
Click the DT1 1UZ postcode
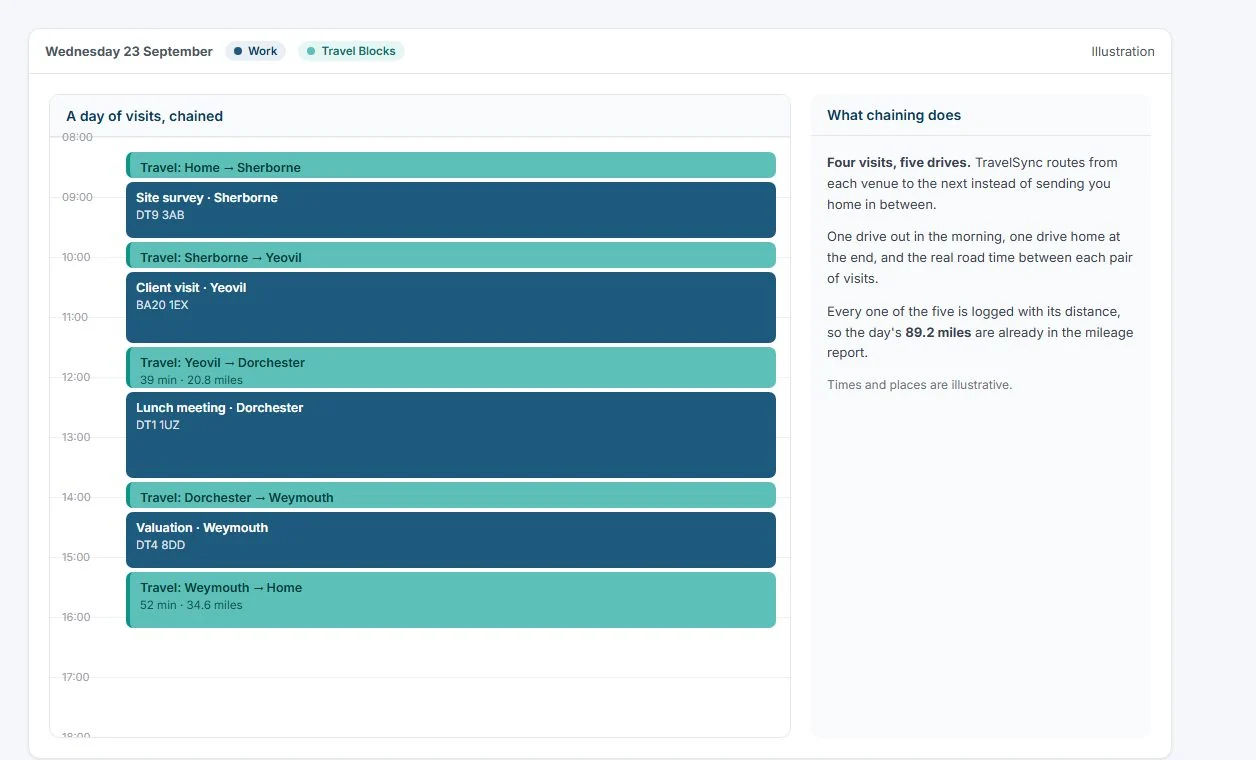[158, 425]
